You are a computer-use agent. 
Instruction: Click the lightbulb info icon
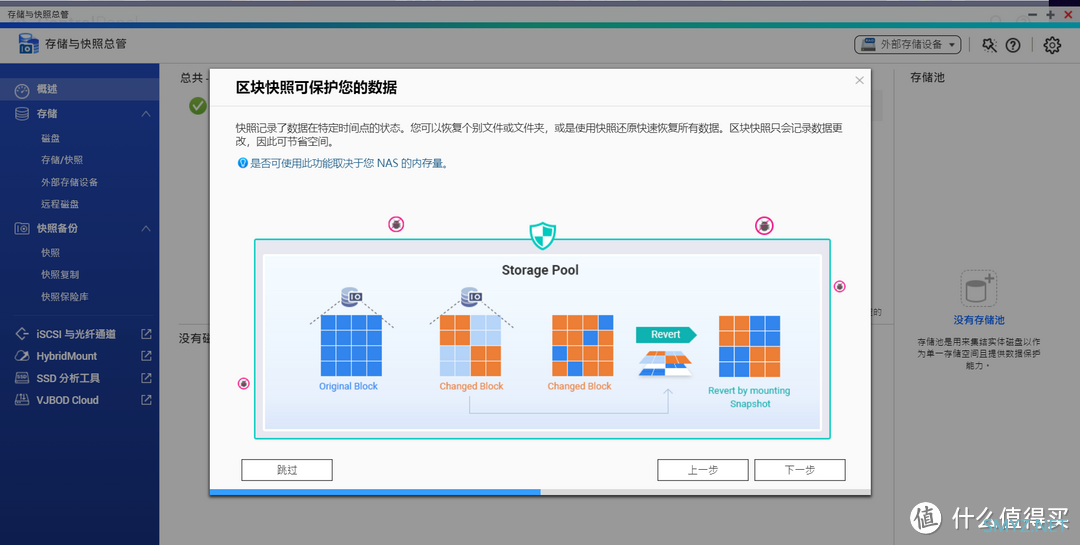(x=242, y=163)
